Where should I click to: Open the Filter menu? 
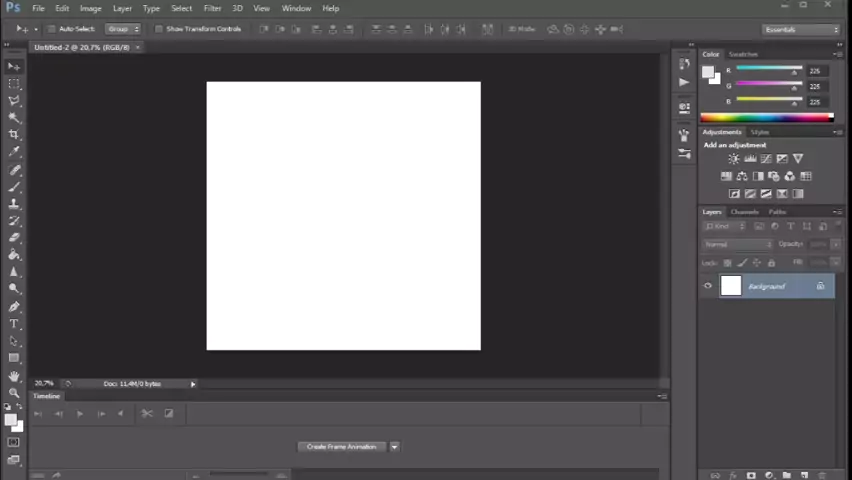click(x=212, y=8)
